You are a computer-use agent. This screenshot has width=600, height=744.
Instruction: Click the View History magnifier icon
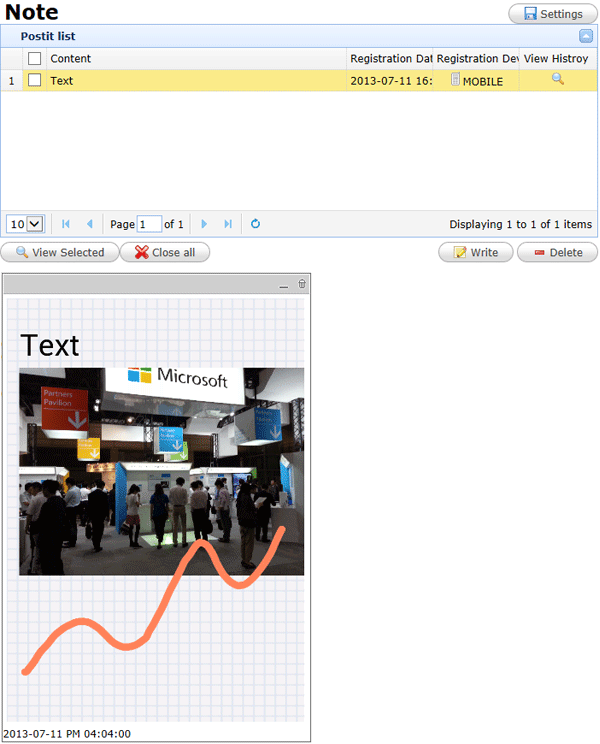tap(558, 80)
